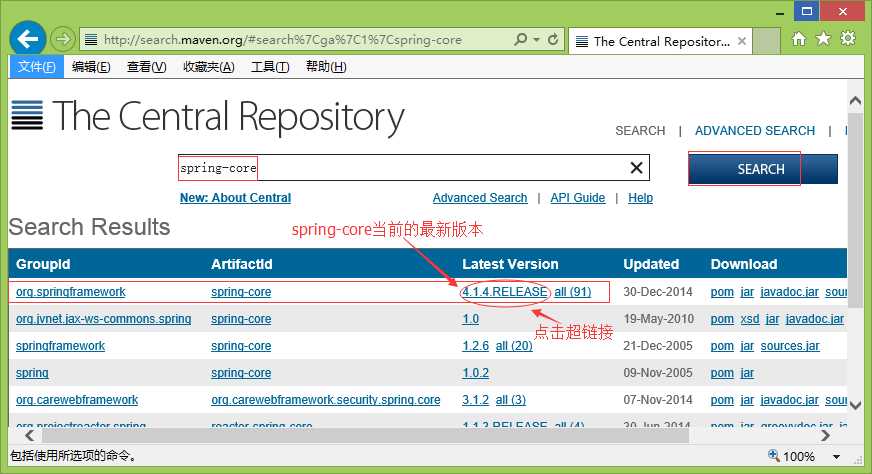Open the 帮助(H) menu
Viewport: 872px width, 474px height.
[326, 67]
